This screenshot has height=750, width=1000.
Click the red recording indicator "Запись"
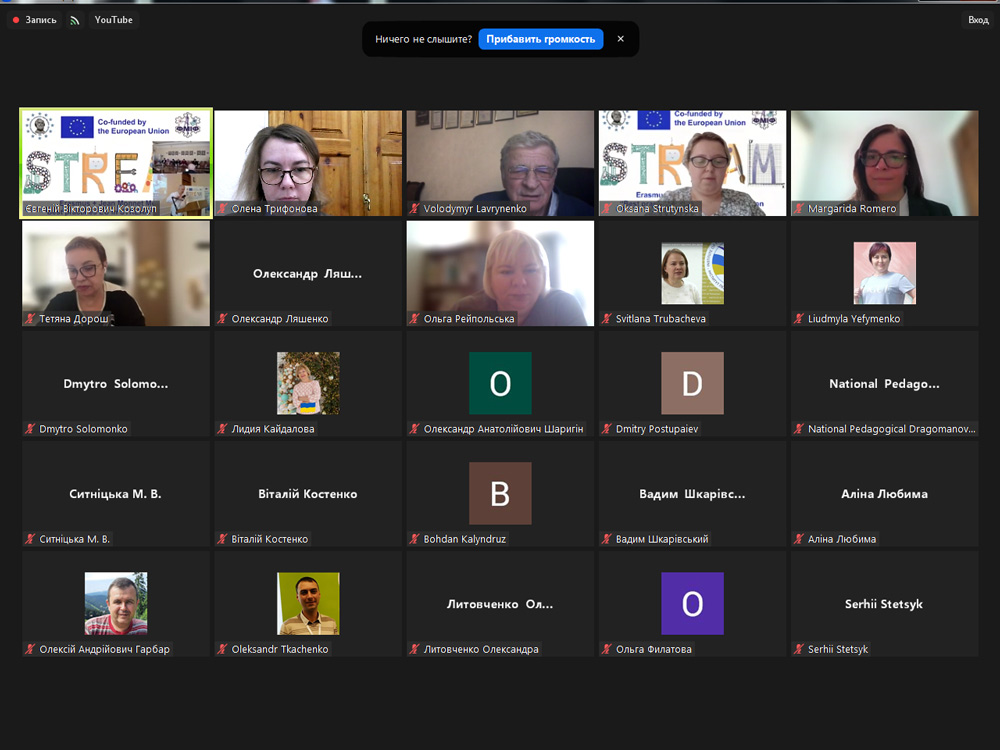[34, 20]
